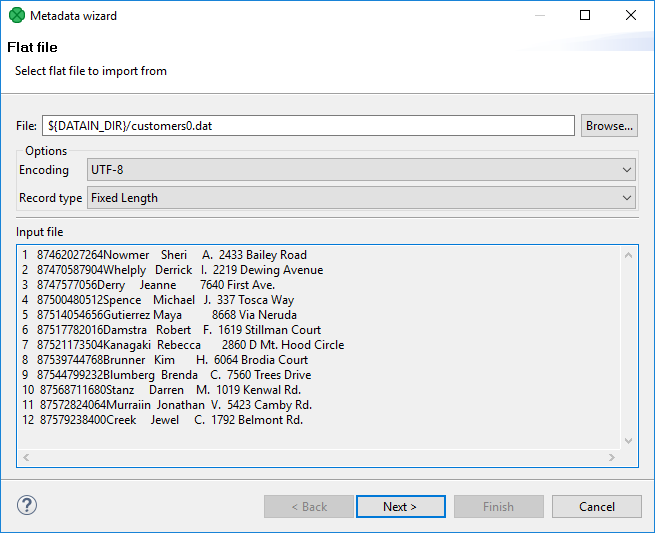
Task: Click the File path text field
Action: coord(308,126)
